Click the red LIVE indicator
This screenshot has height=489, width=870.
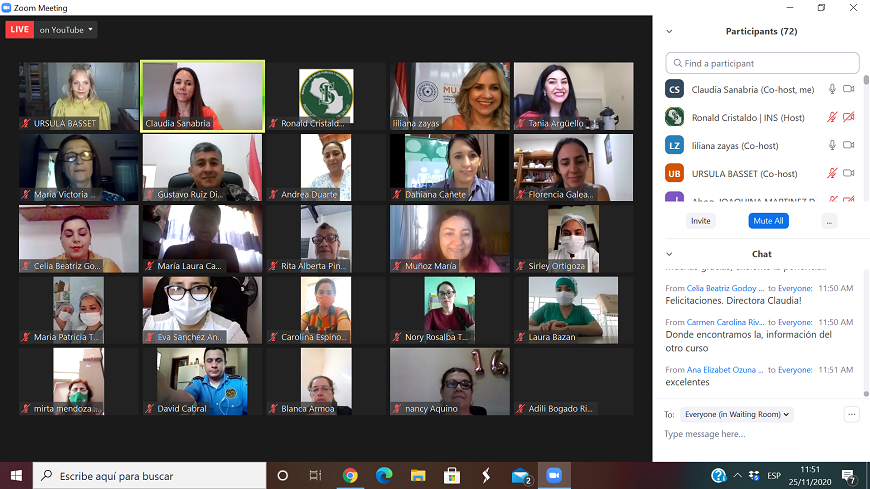(x=19, y=29)
